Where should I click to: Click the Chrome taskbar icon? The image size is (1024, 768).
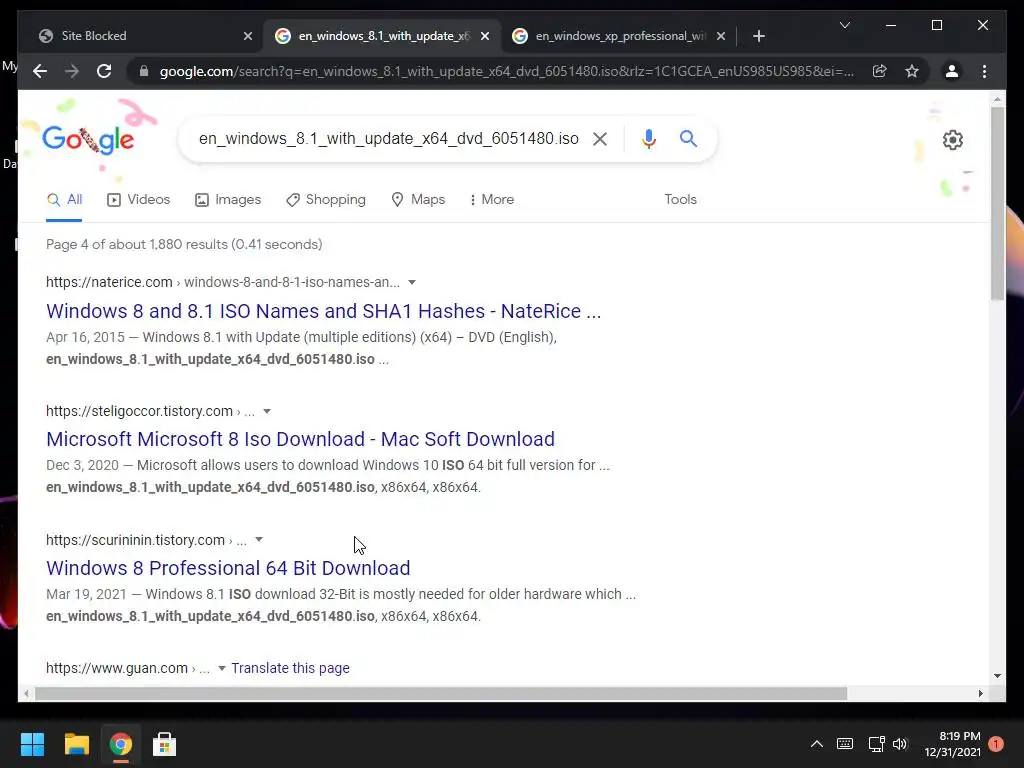(121, 744)
